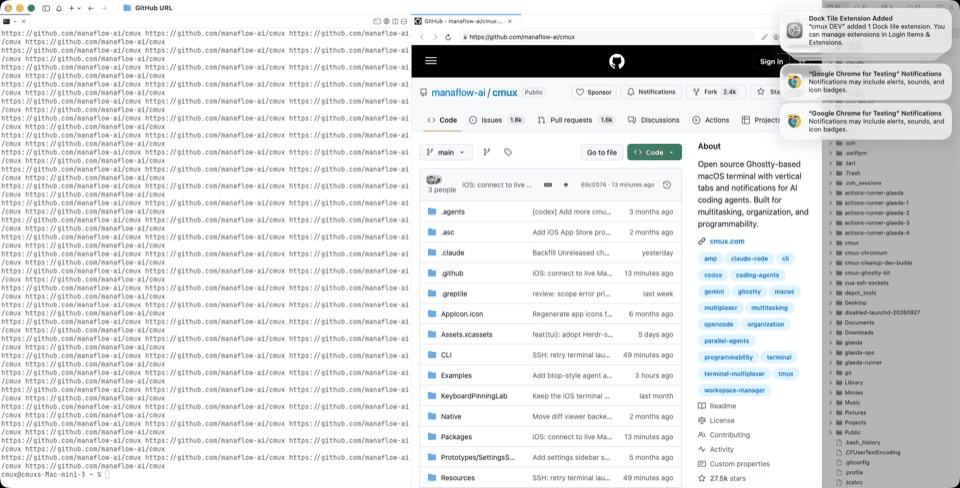Open the green Code dropdown button
This screenshot has width=960, height=488.
coord(654,152)
